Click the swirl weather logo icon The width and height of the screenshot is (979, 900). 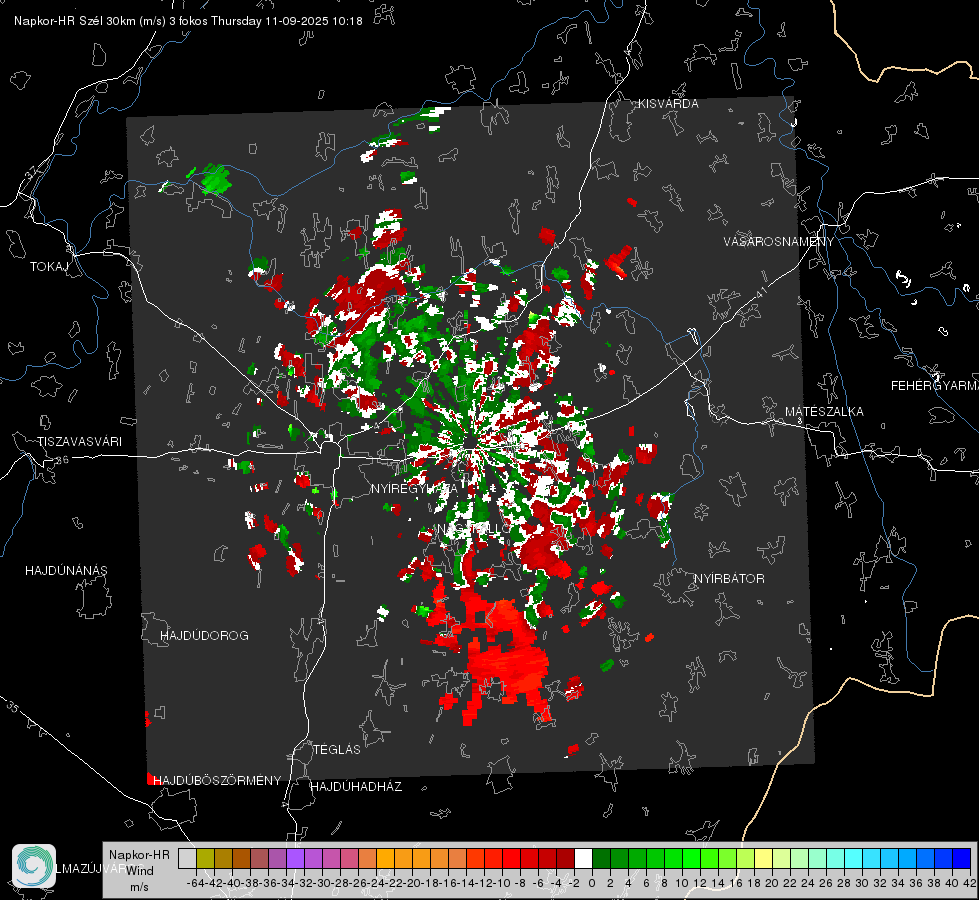coord(34,866)
